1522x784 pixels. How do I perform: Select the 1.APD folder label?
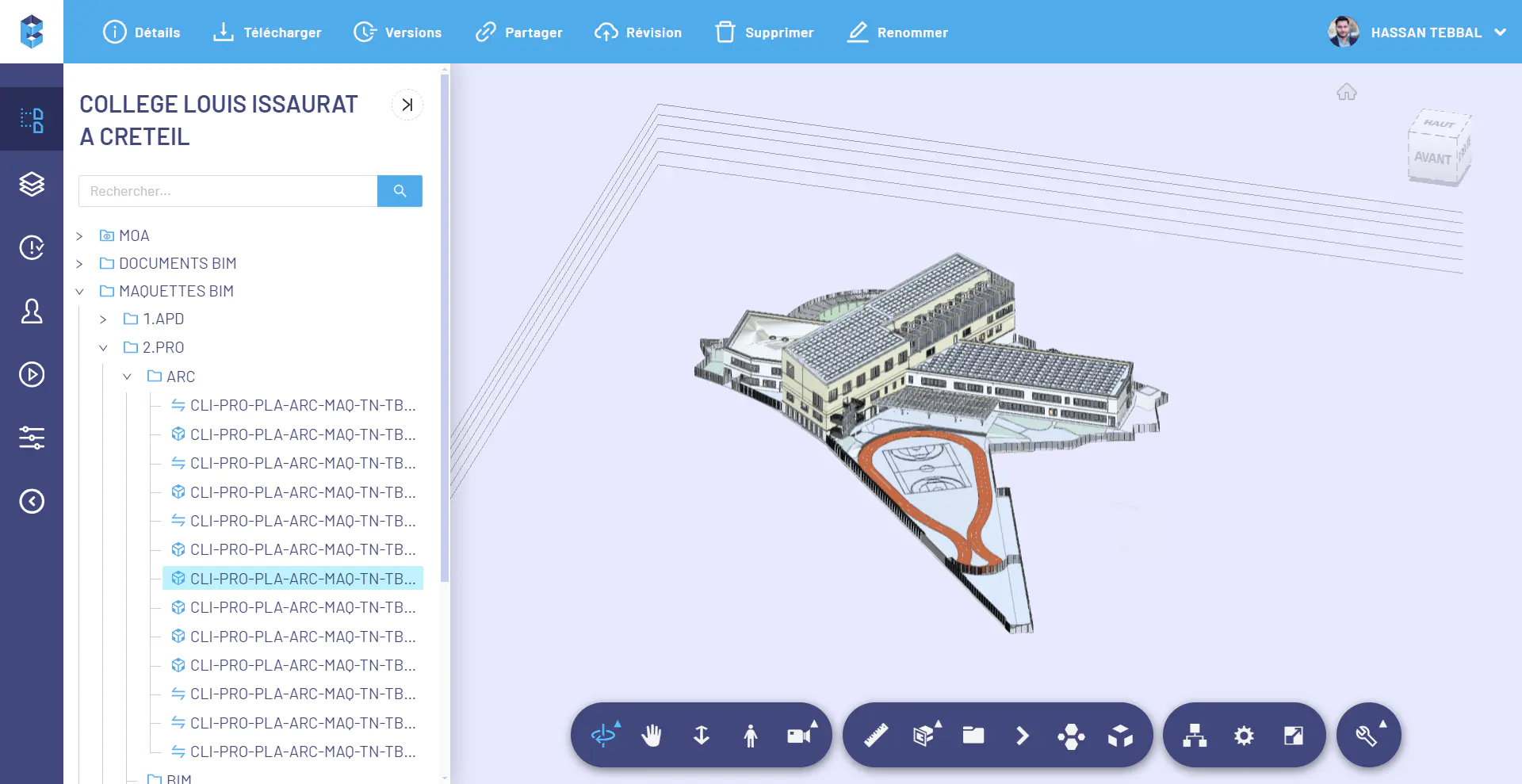tap(163, 319)
